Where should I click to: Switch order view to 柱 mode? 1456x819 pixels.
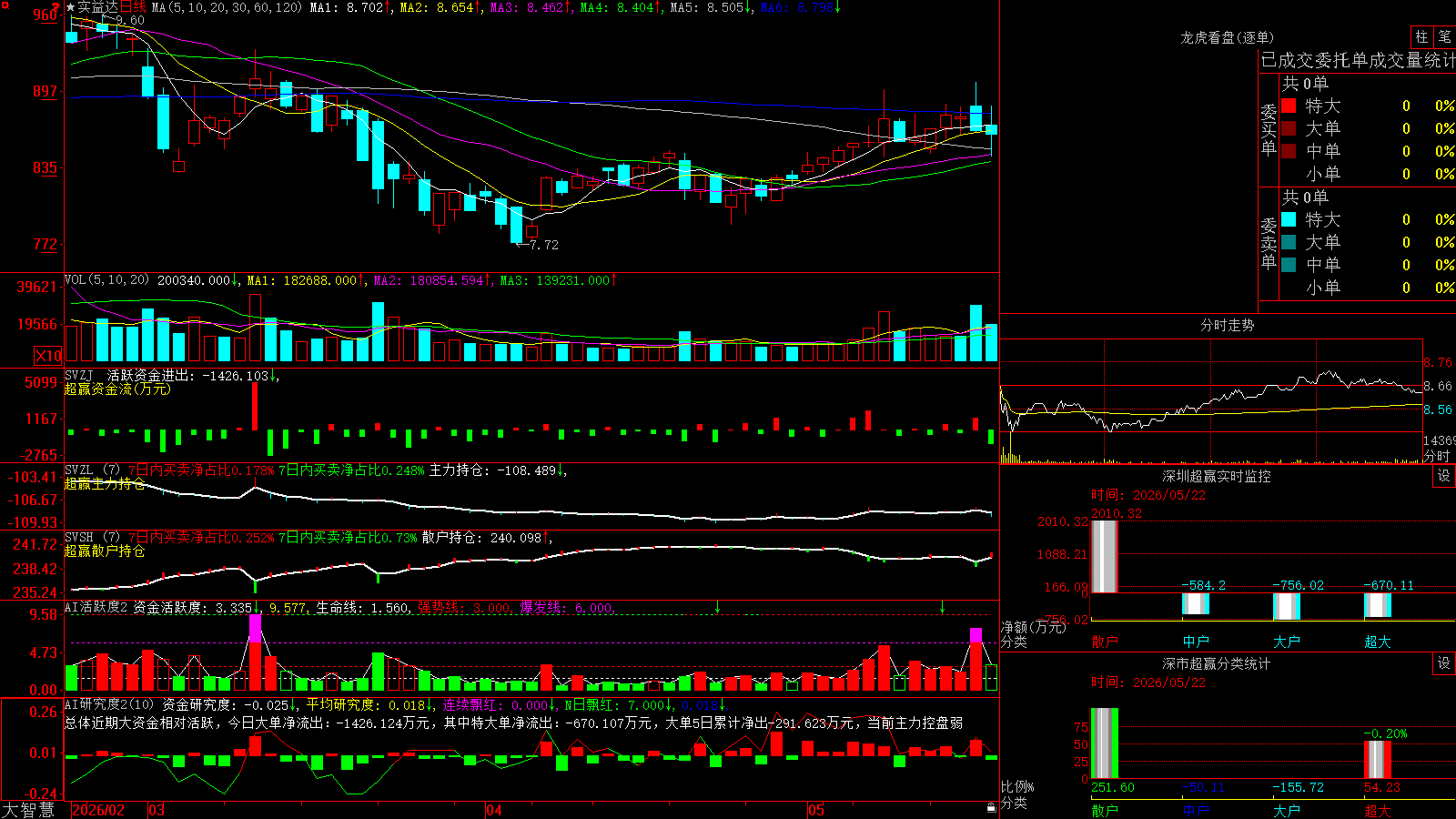[x=1421, y=37]
